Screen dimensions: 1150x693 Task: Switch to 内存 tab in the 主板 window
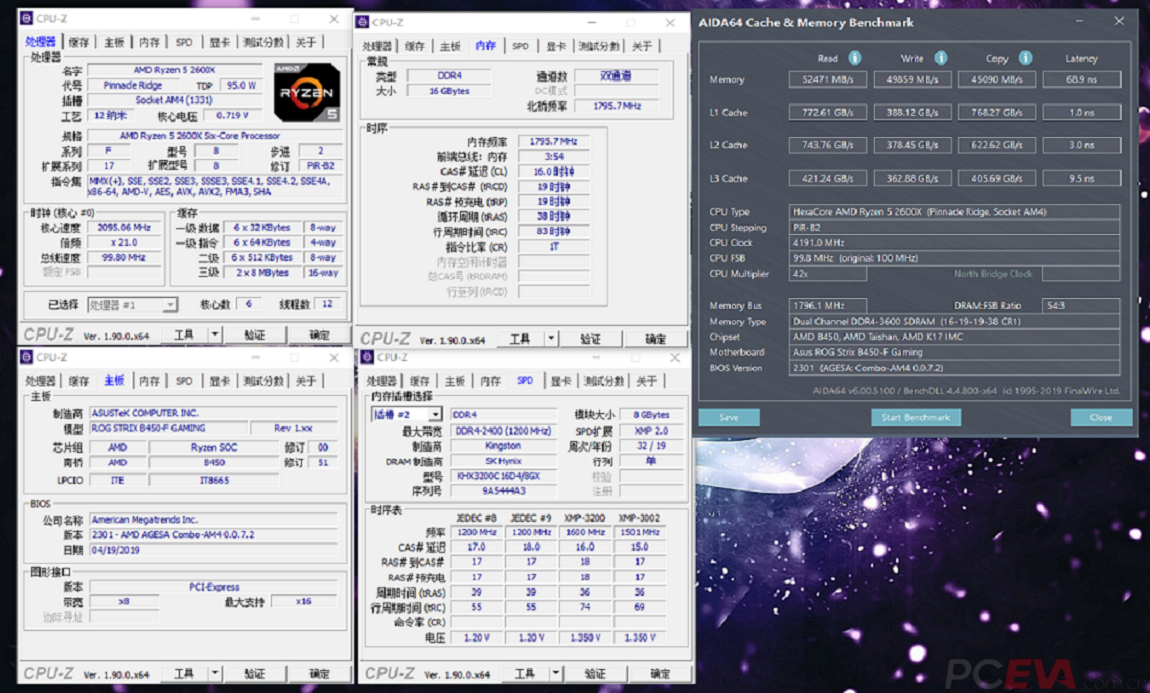(x=150, y=381)
